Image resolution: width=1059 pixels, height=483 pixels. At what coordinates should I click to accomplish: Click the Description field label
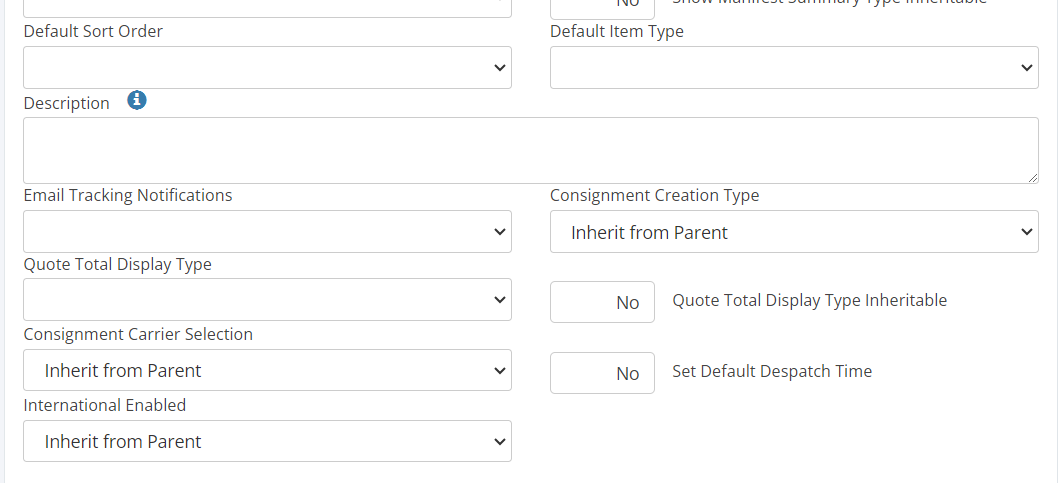click(67, 103)
